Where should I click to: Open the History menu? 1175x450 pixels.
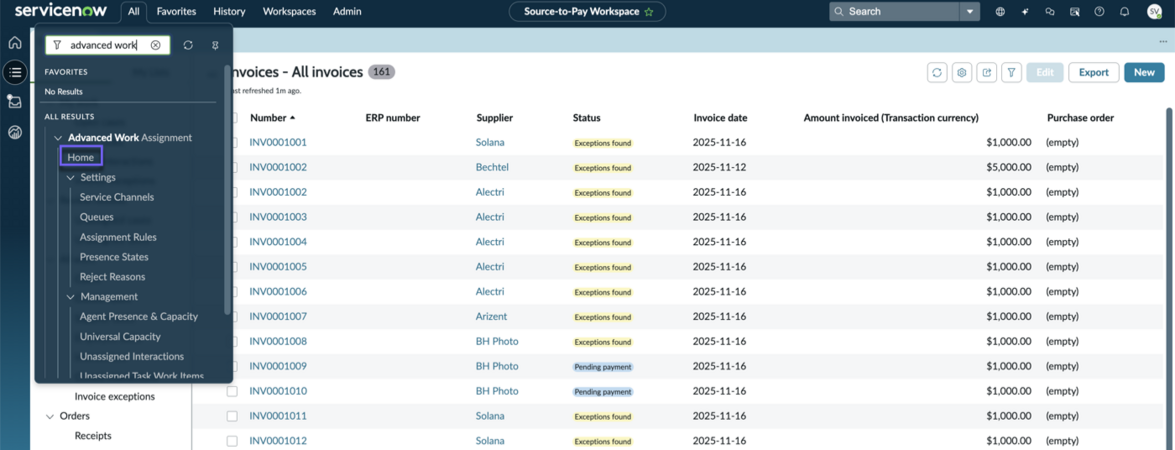tap(229, 12)
